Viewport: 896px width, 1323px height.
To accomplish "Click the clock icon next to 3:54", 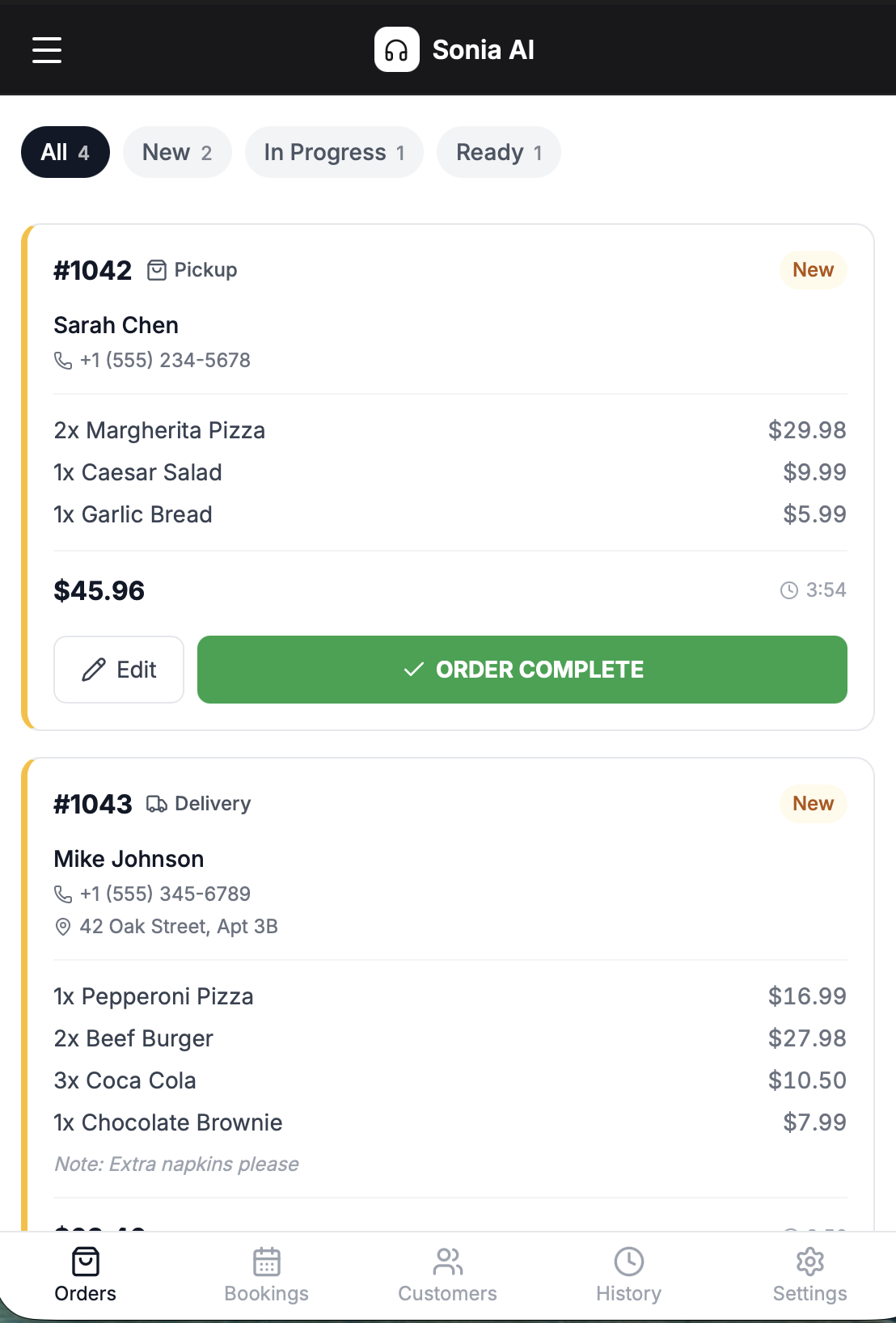I will point(788,590).
